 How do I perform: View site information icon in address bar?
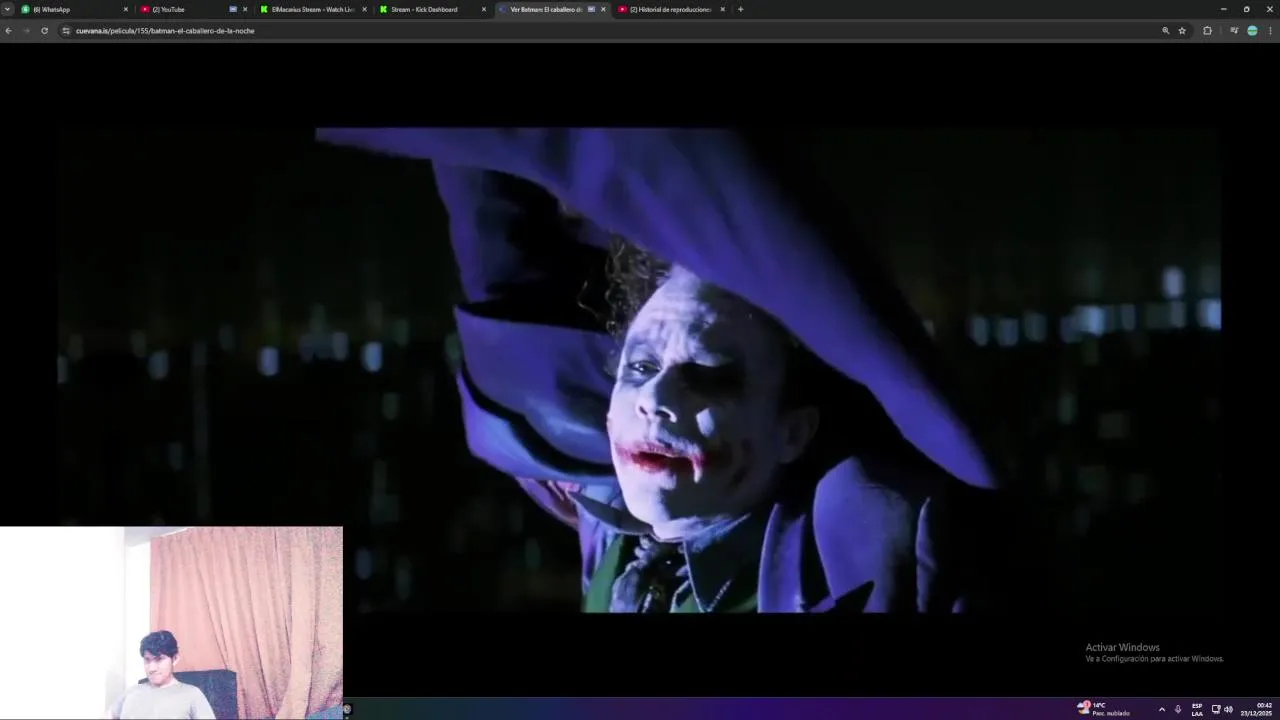pos(66,31)
